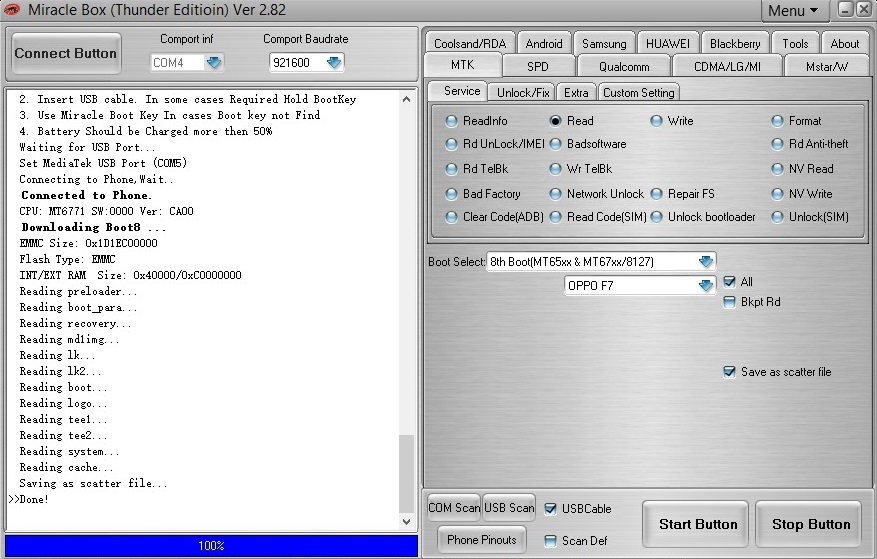
Task: Click the 'Connected to Phone.' log line
Action: (x=86, y=195)
